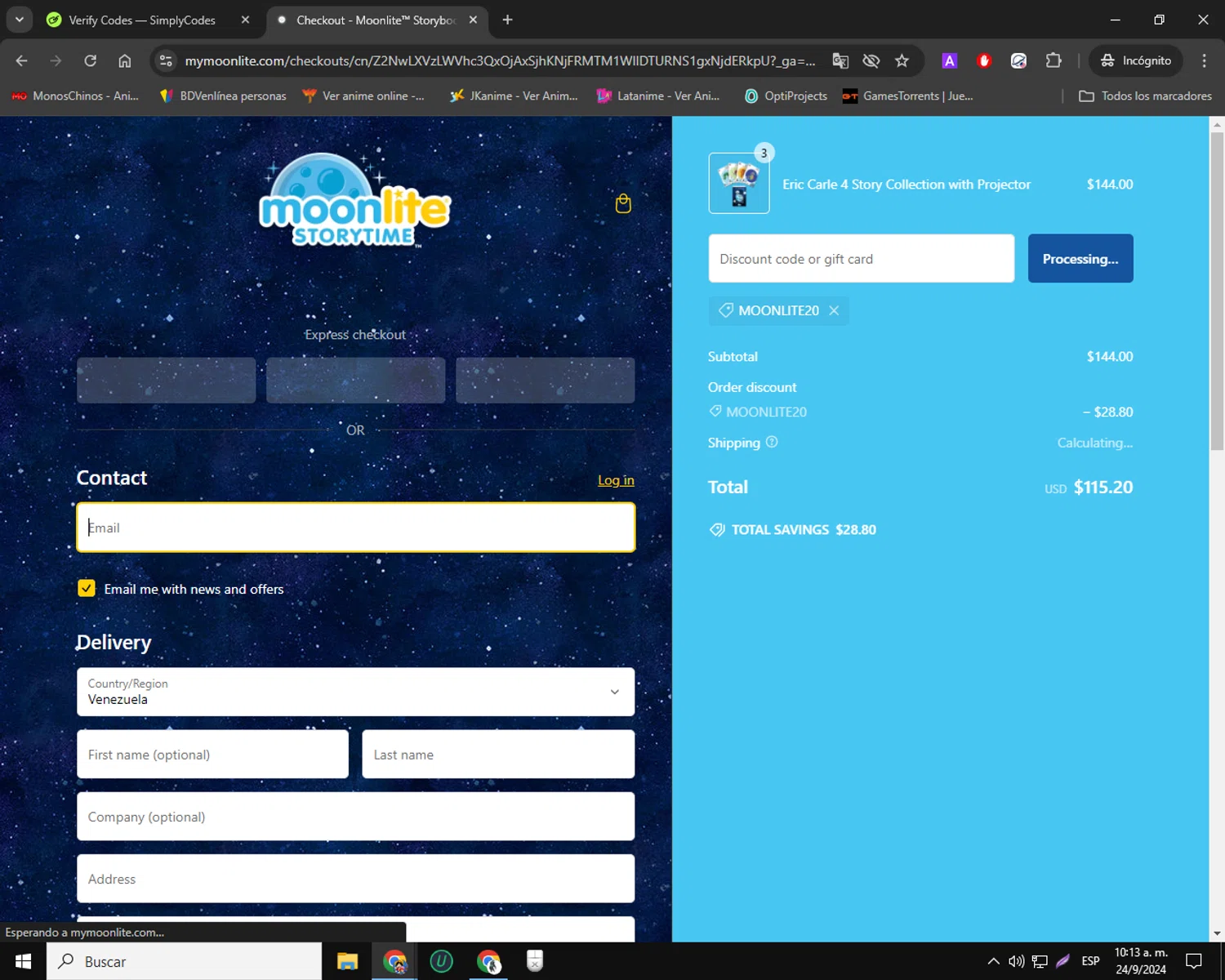The height and width of the screenshot is (980, 1225).
Task: Expand the Country/Region dropdown
Action: [x=355, y=692]
